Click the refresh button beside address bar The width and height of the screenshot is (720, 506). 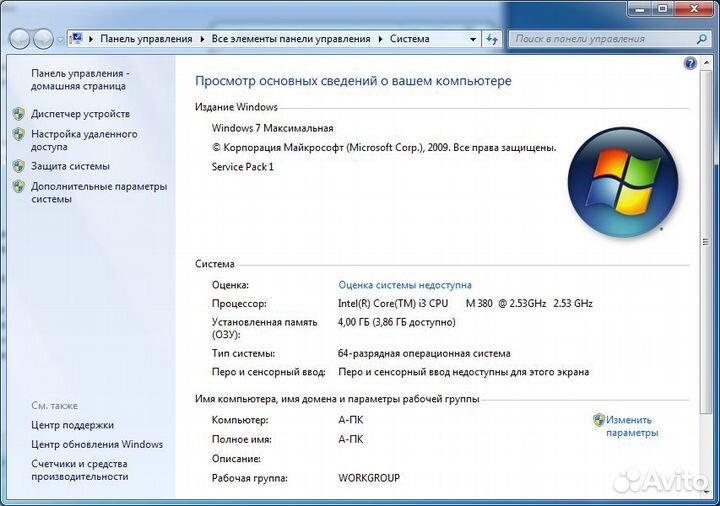(x=492, y=39)
